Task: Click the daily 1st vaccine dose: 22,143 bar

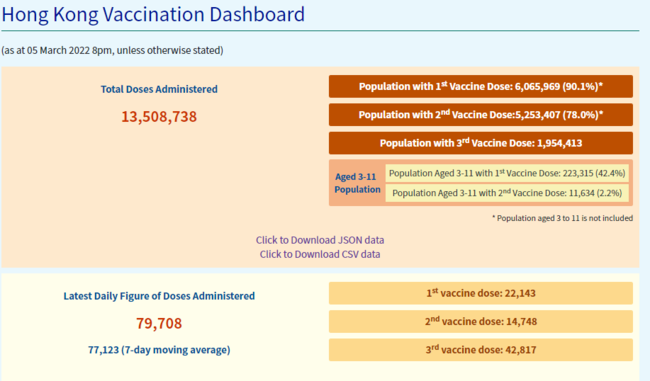Action: tap(481, 293)
